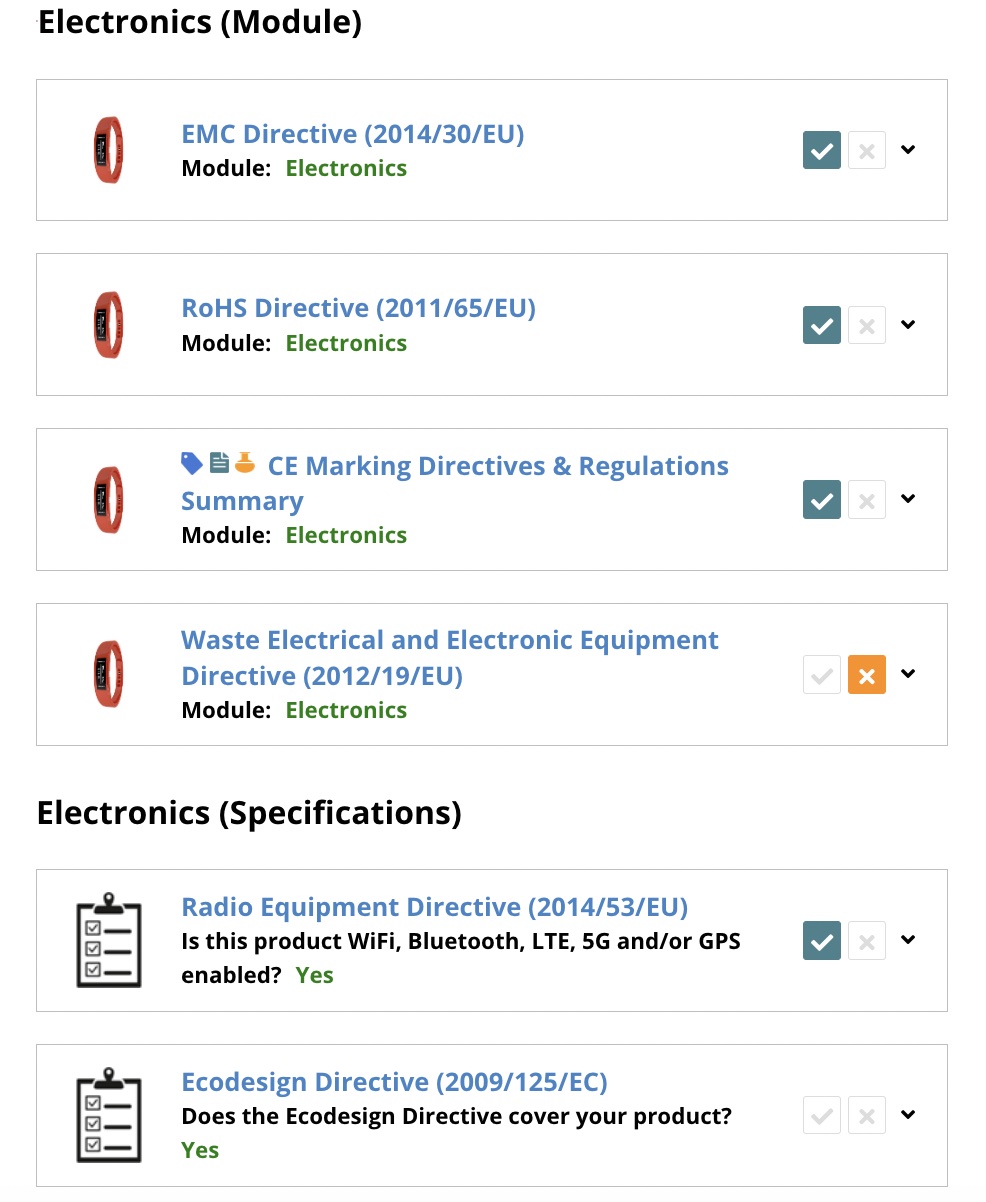Click the document icon beside CE Marking
986x1202 pixels.
point(219,463)
